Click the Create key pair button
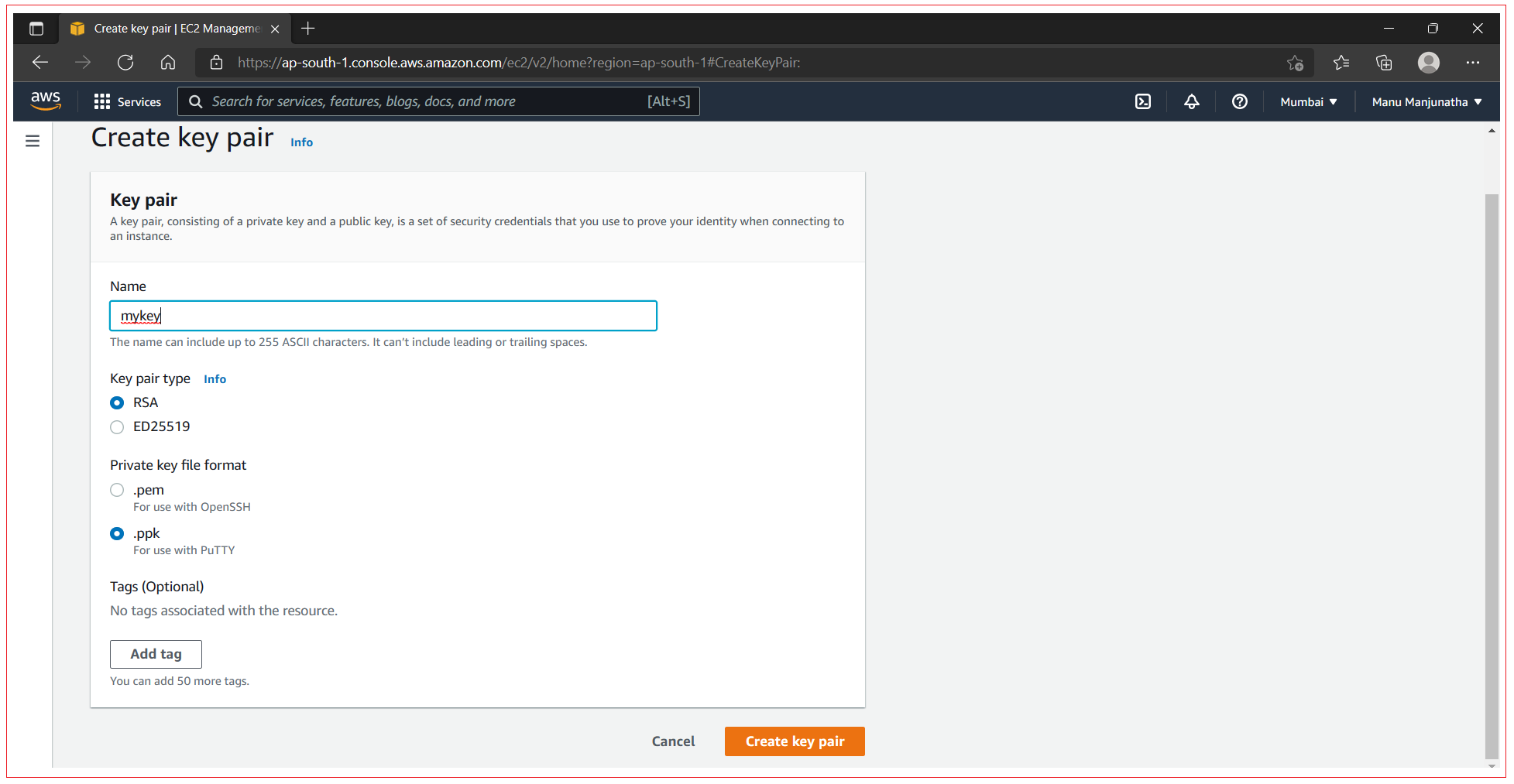Viewport: 1514px width, 784px height. point(795,741)
